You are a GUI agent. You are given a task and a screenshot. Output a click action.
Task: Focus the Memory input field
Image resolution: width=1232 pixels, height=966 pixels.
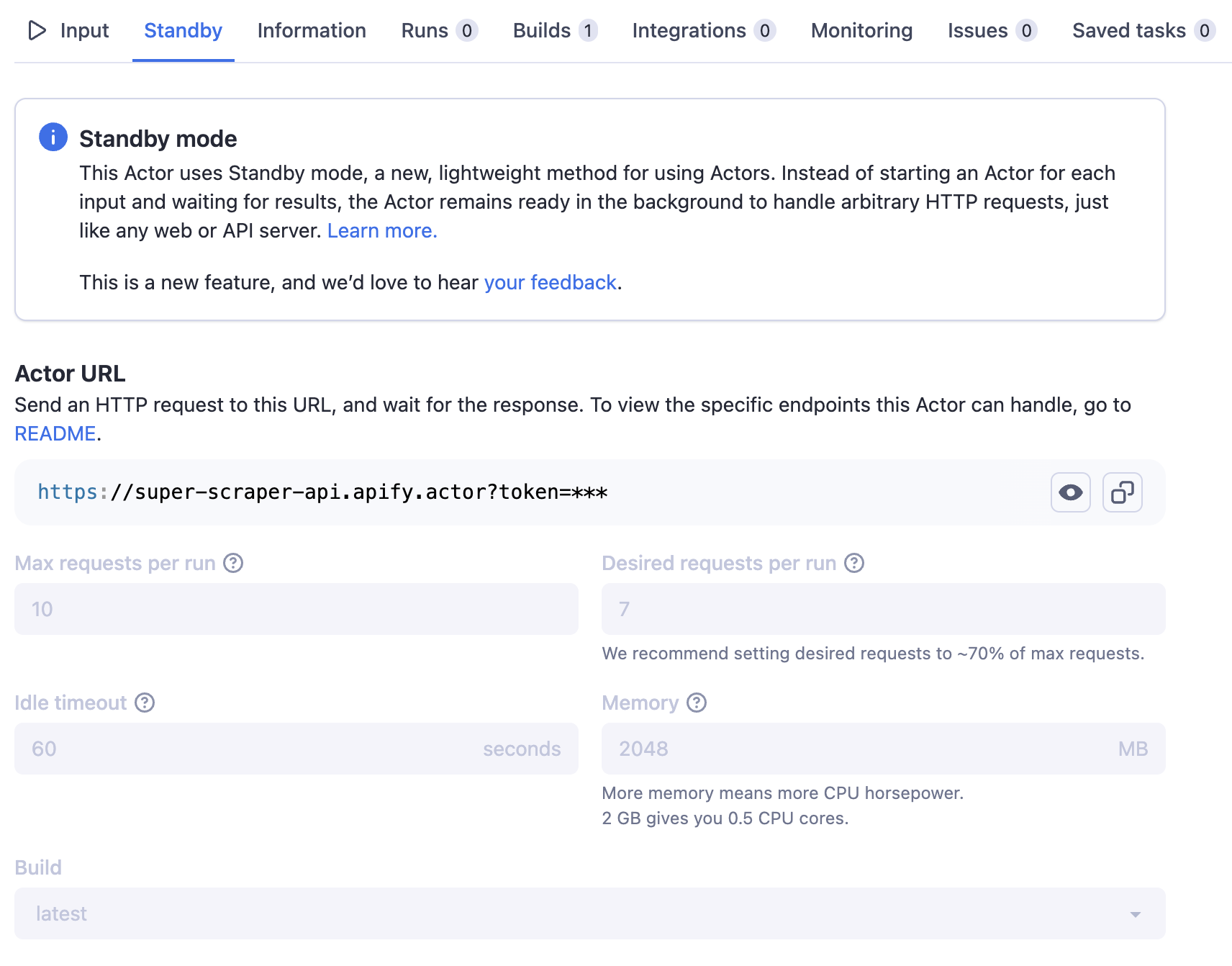click(x=864, y=749)
